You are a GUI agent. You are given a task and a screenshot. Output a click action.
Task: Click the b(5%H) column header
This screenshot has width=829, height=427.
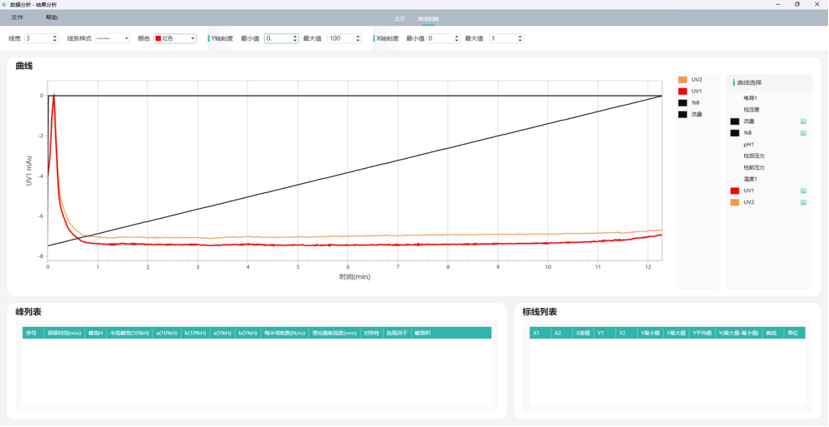[x=247, y=333]
